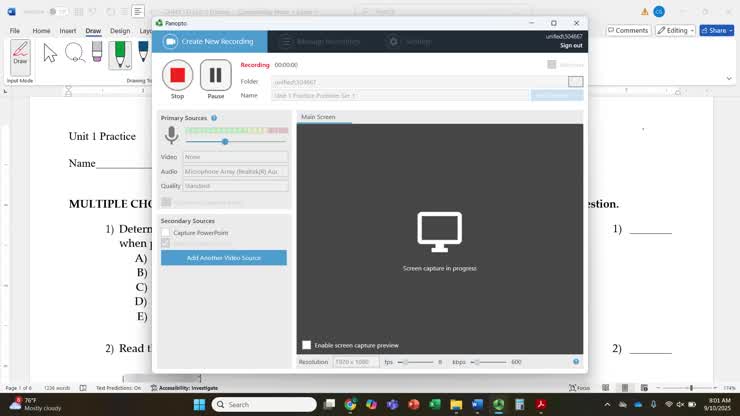740x416 pixels.
Task: Pause the current recording
Action: pos(215,75)
